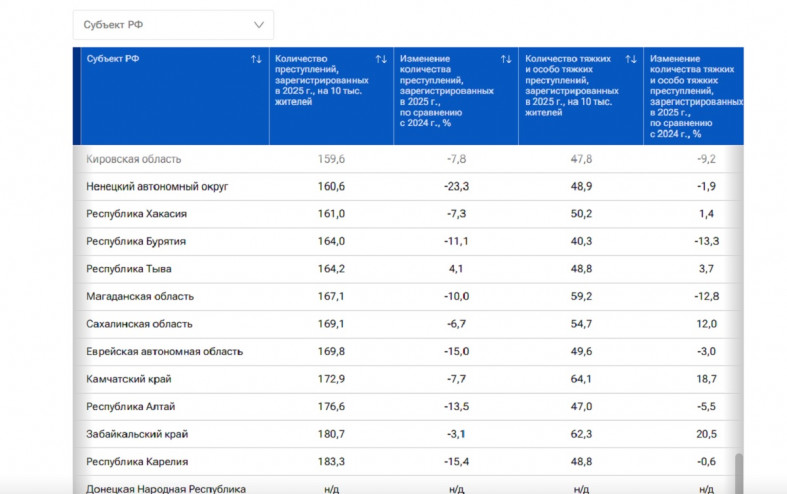Click the Республика Алтай region name

coord(132,407)
